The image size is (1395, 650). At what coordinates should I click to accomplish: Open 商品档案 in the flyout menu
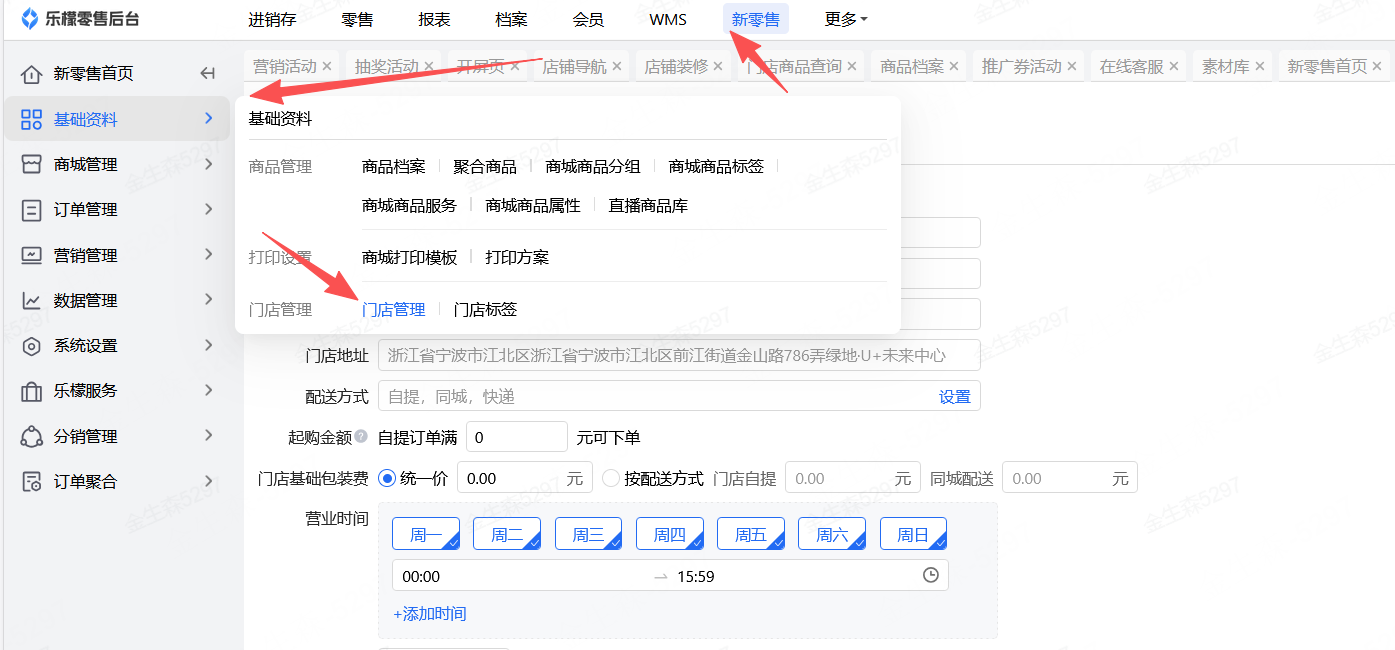tap(394, 167)
